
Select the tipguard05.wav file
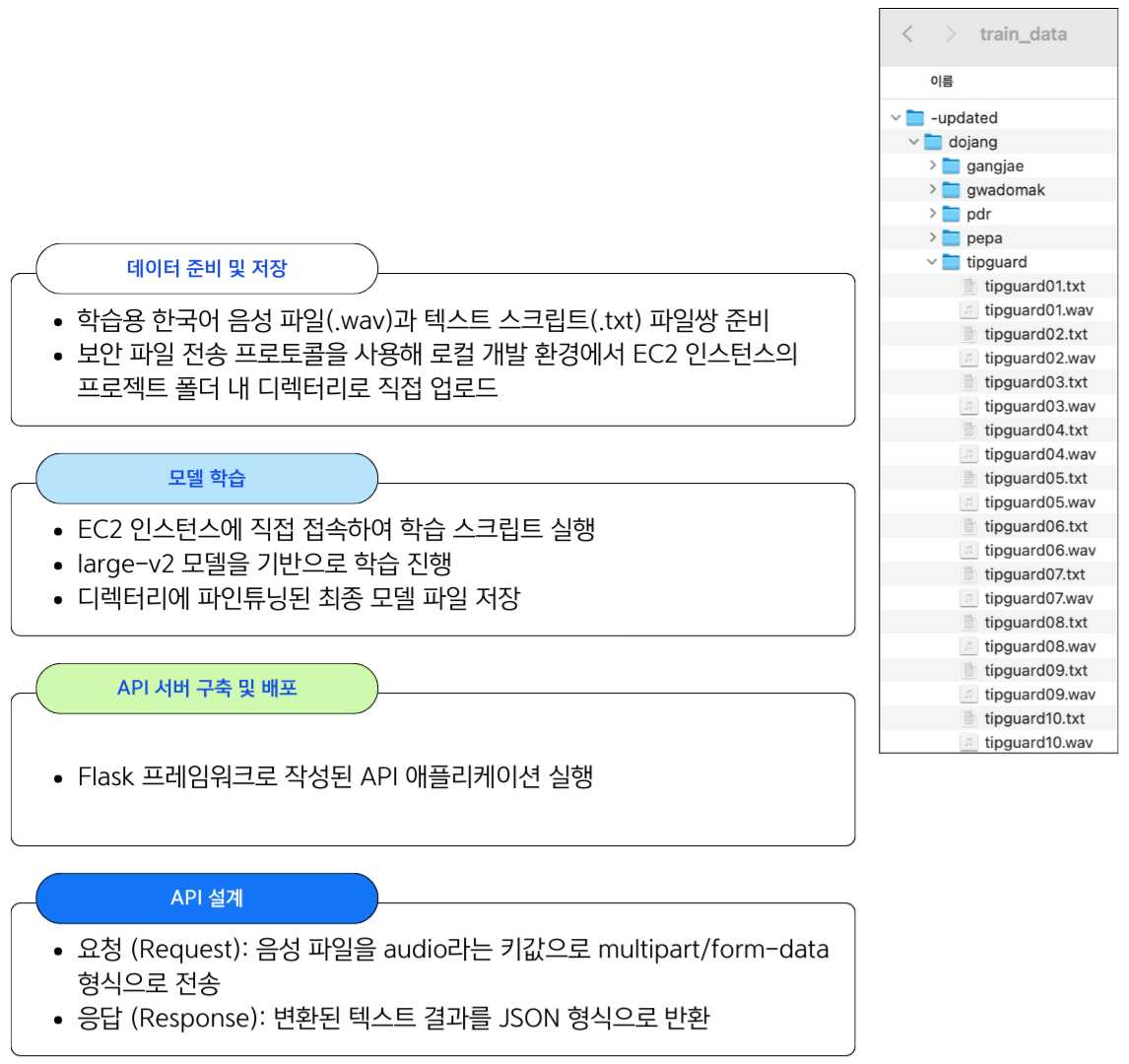pyautogui.click(x=1039, y=501)
